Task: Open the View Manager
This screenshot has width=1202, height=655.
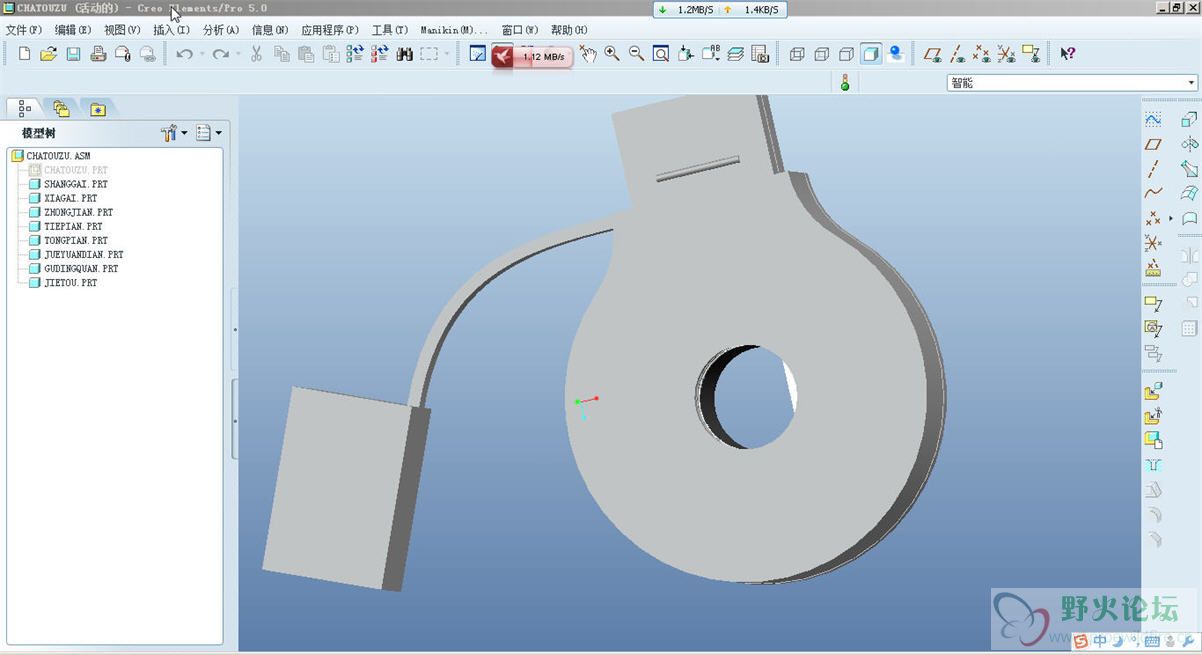Action: (x=760, y=54)
